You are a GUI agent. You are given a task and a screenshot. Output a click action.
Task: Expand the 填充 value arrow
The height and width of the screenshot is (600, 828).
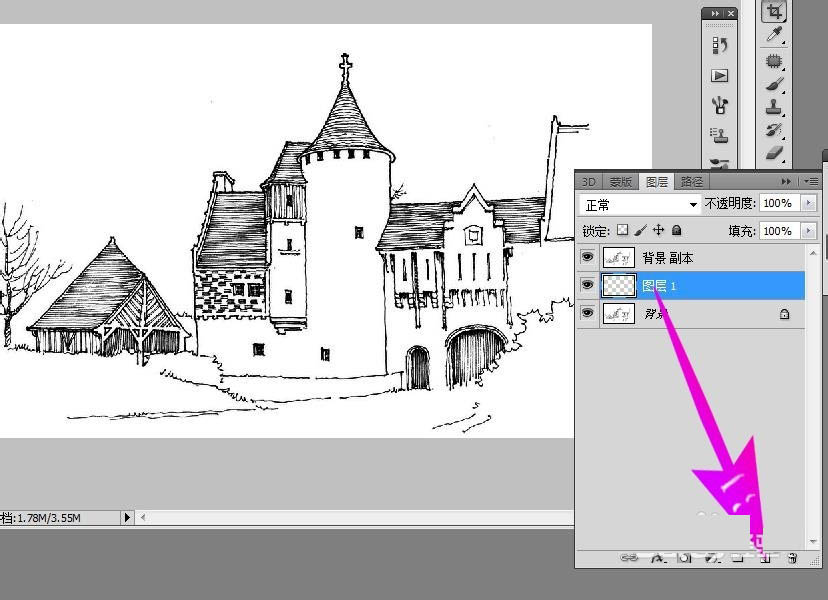point(809,231)
